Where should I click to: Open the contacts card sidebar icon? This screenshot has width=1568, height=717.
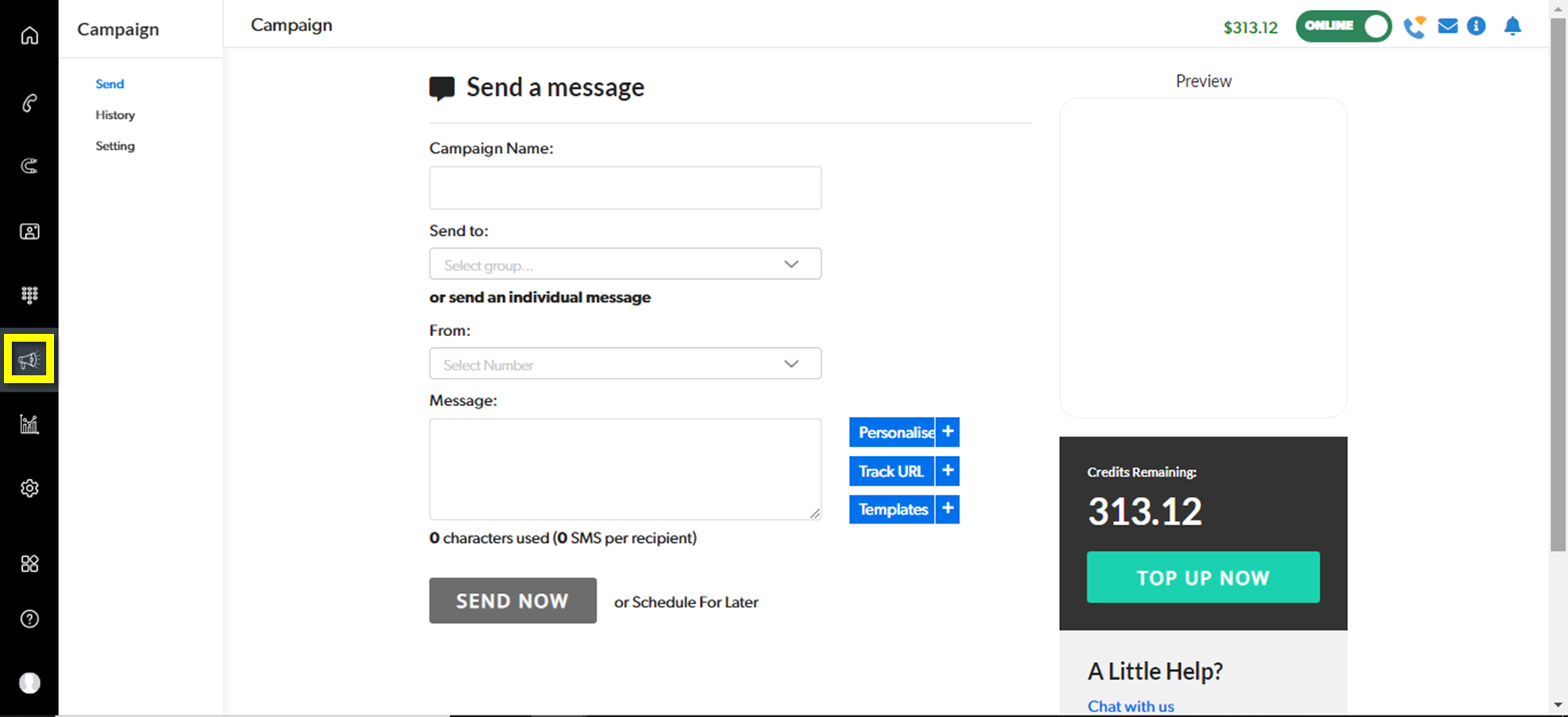[29, 231]
